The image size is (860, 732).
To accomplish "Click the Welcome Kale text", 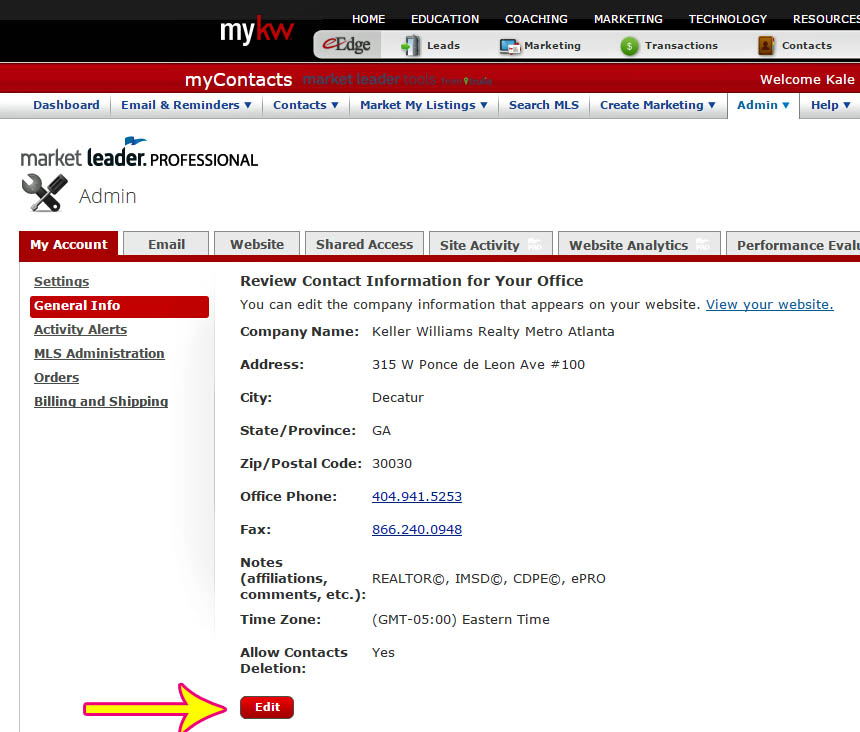I will tap(807, 80).
